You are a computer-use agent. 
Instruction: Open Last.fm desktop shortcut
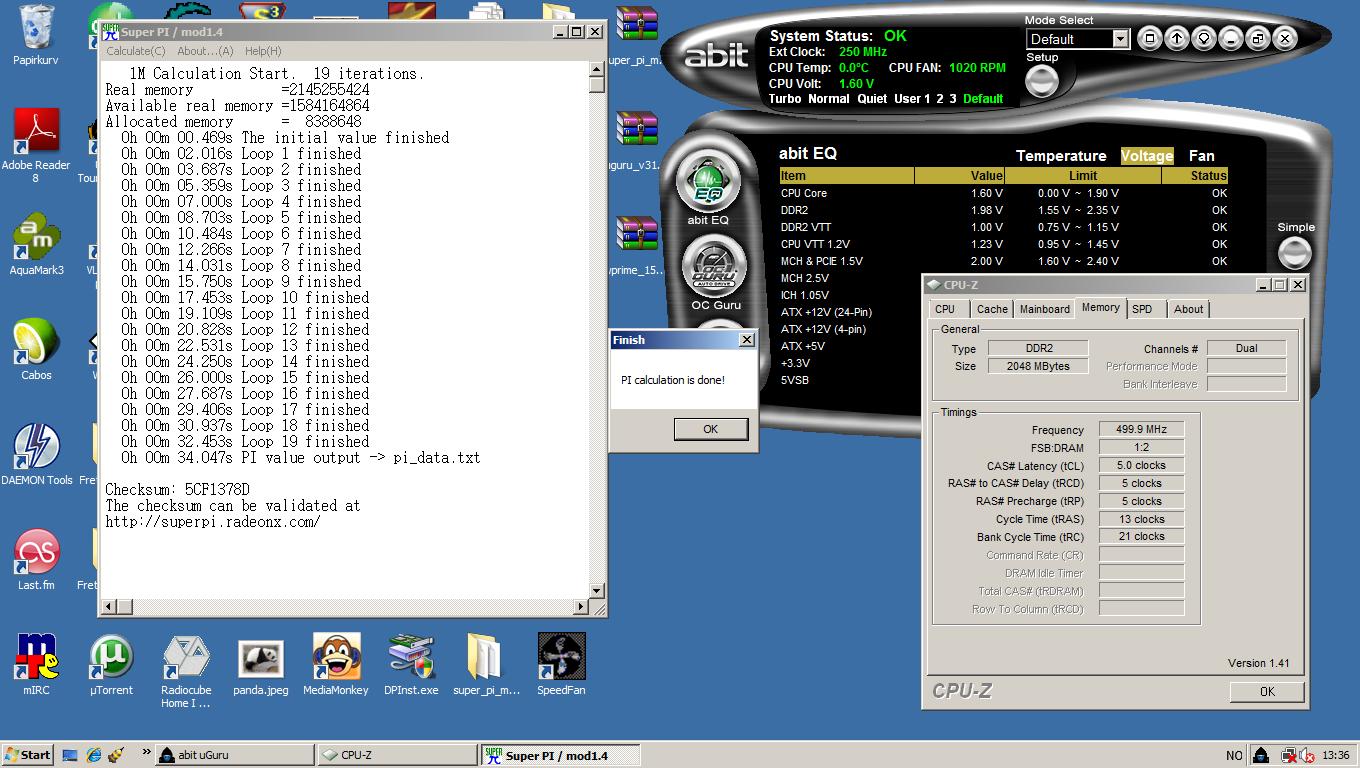(36, 560)
